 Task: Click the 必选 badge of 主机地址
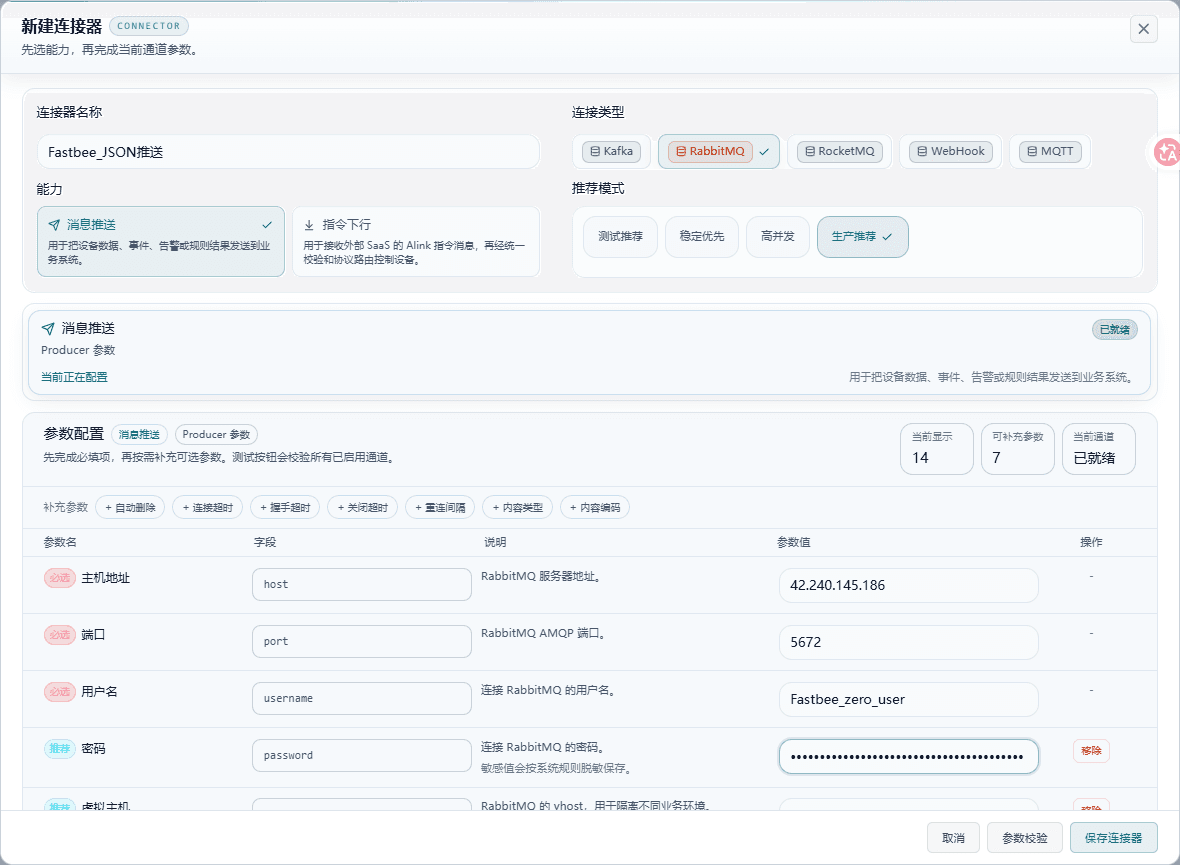[59, 578]
